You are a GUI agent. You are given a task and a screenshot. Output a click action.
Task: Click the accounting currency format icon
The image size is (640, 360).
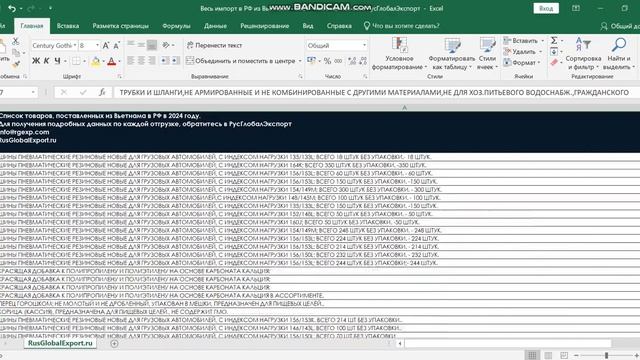pos(311,61)
